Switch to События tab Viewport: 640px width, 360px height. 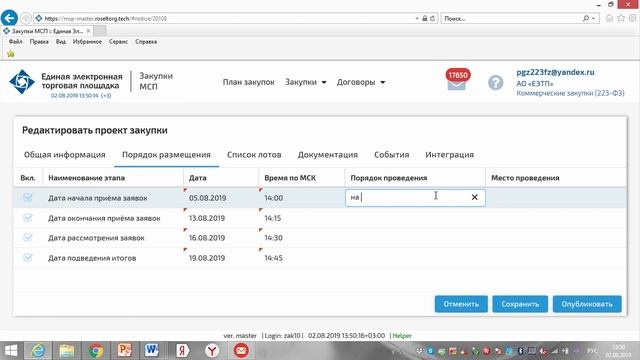click(x=391, y=155)
